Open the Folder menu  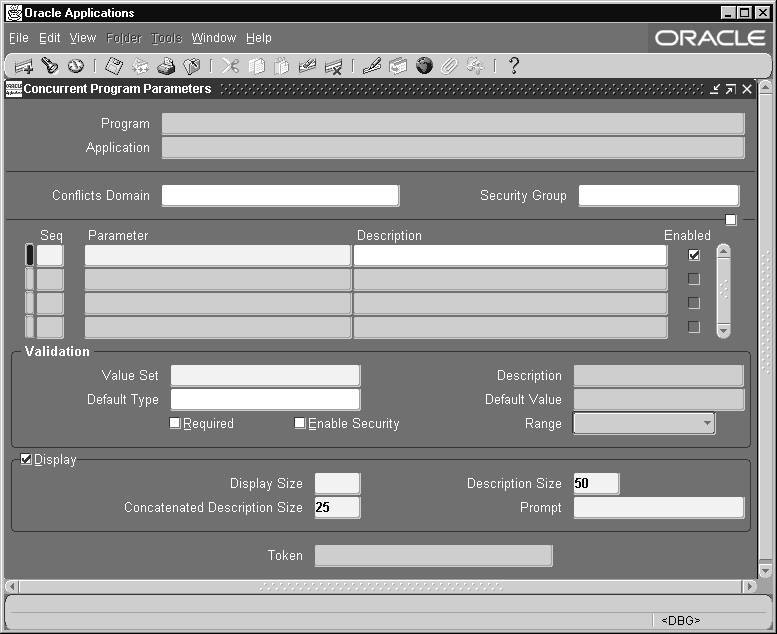[x=124, y=38]
